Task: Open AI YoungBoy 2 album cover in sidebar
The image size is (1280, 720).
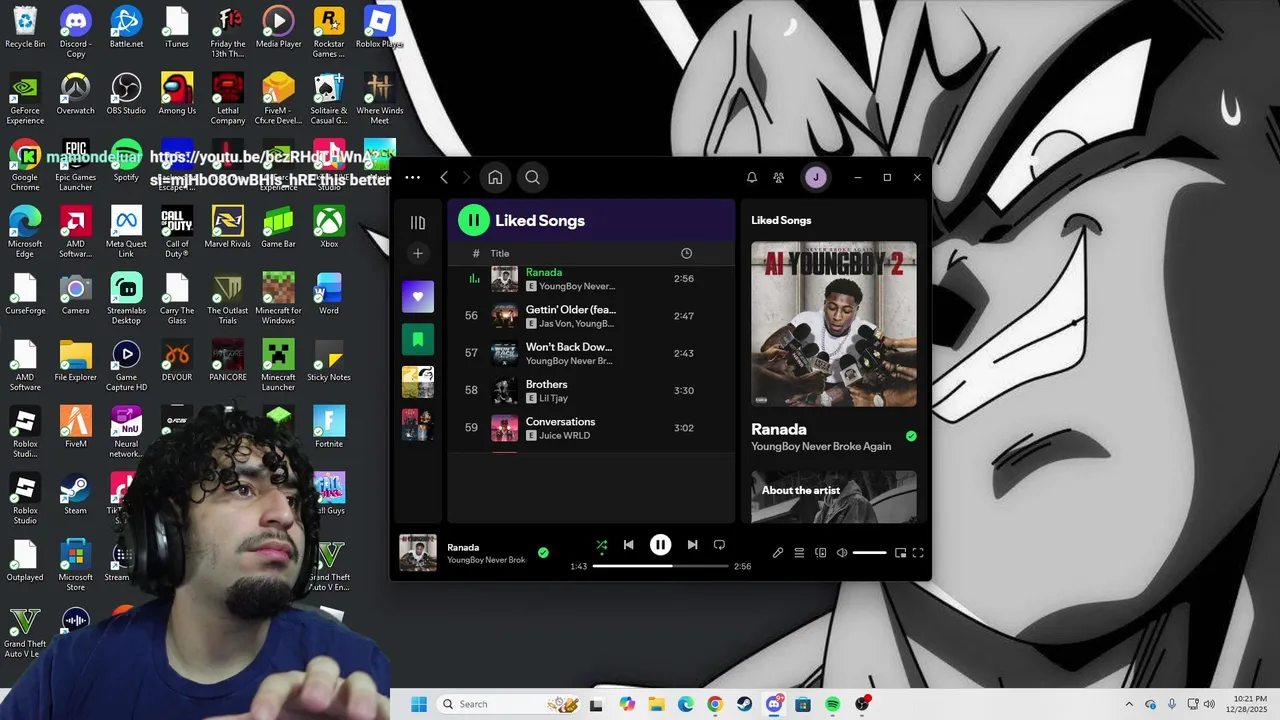Action: 834,324
